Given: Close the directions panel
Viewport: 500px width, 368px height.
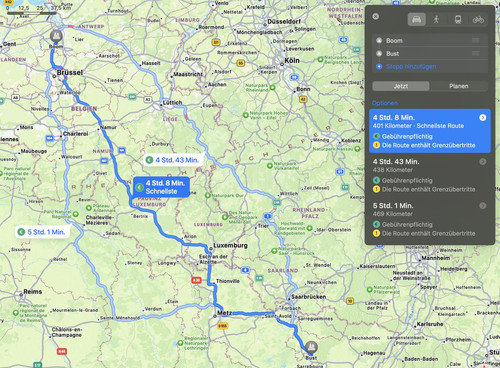Looking at the screenshot, I should point(376,16).
